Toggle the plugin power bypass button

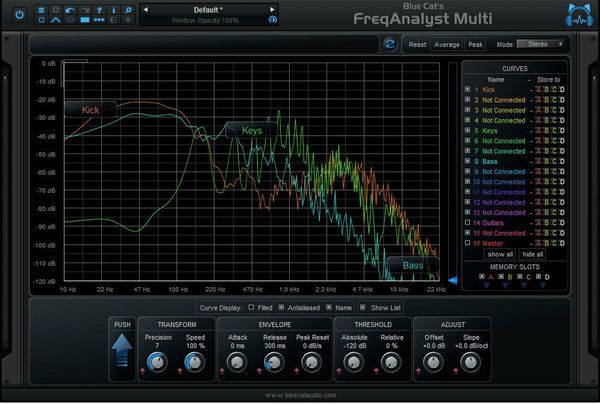(20, 15)
